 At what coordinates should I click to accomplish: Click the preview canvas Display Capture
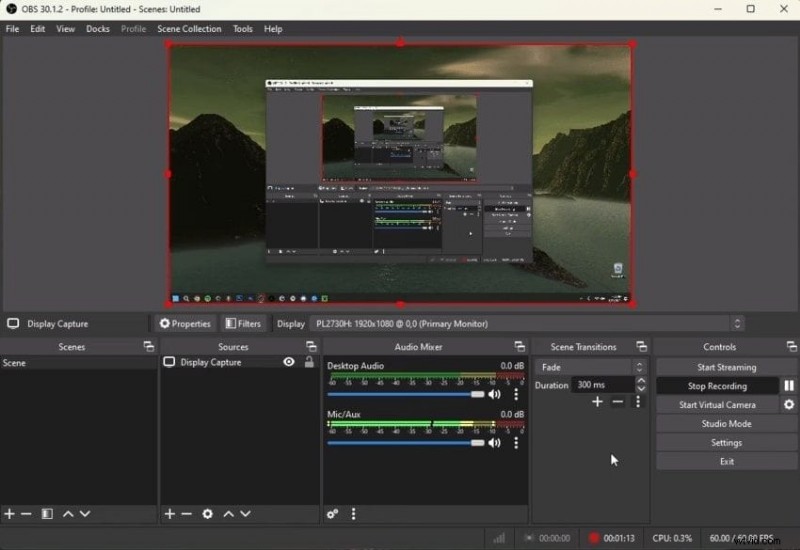[x=400, y=174]
